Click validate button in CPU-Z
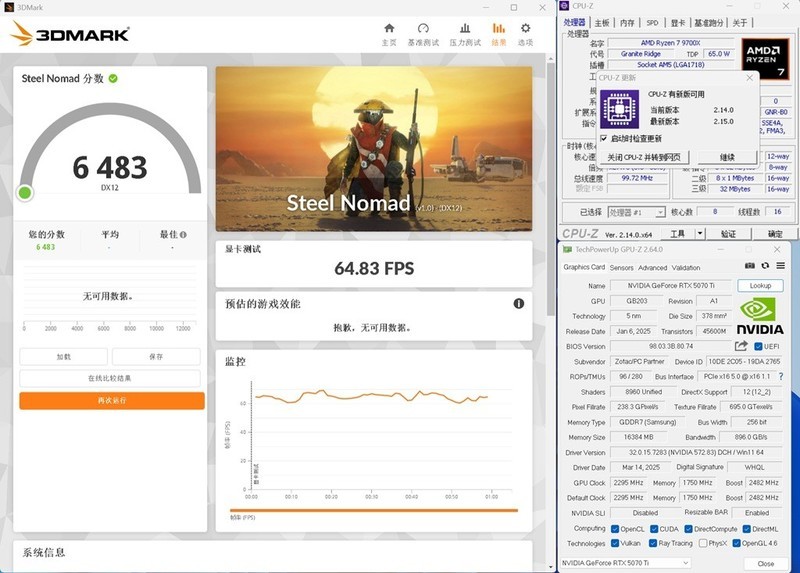 click(x=728, y=234)
